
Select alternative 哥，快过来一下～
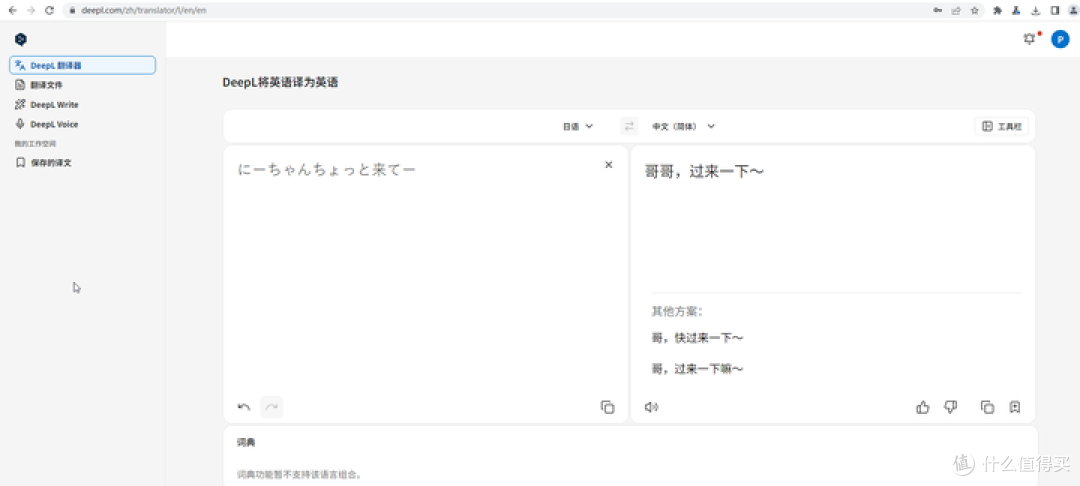click(697, 338)
